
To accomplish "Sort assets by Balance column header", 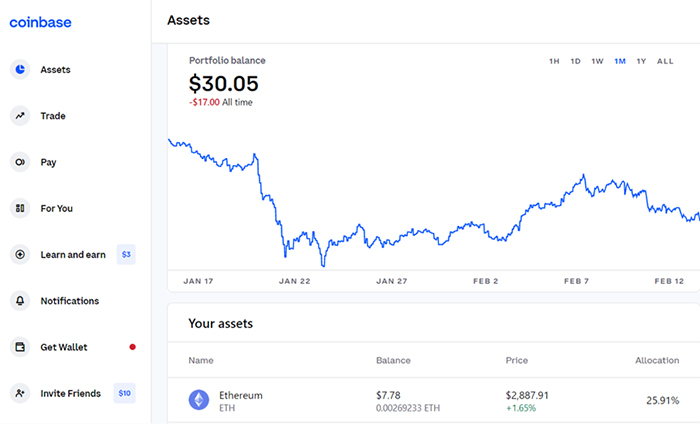I will point(393,360).
